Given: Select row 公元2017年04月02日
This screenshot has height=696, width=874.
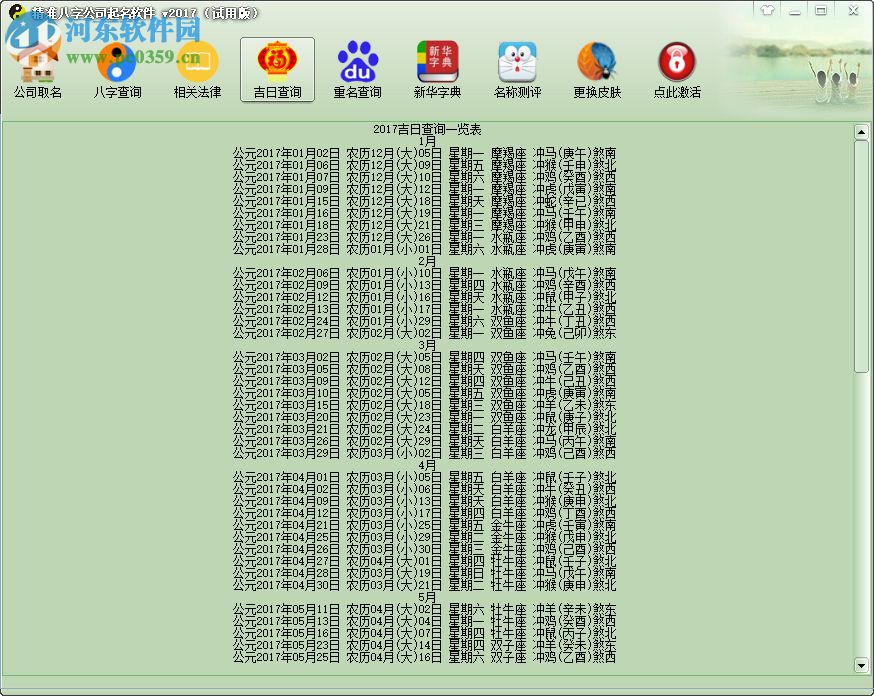Looking at the screenshot, I should point(425,489).
